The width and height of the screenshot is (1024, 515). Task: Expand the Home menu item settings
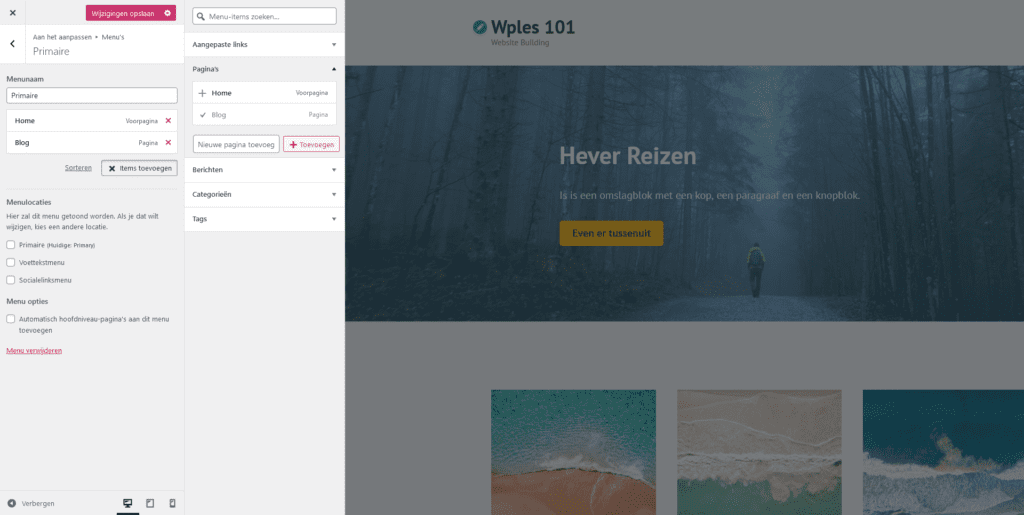coord(91,121)
